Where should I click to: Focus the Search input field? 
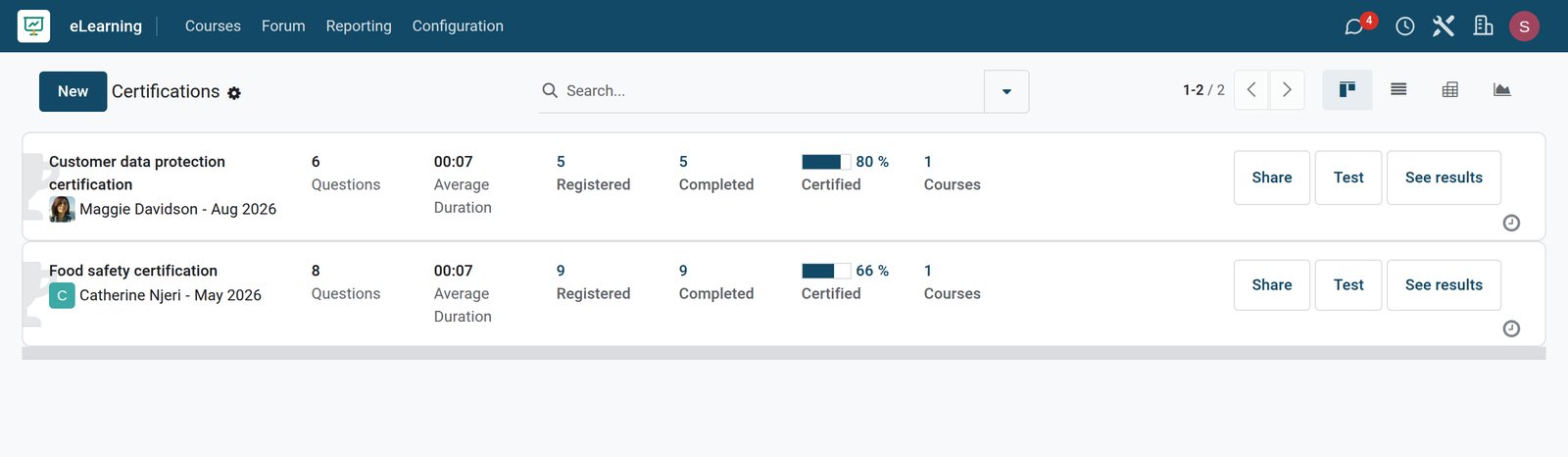[x=772, y=90]
